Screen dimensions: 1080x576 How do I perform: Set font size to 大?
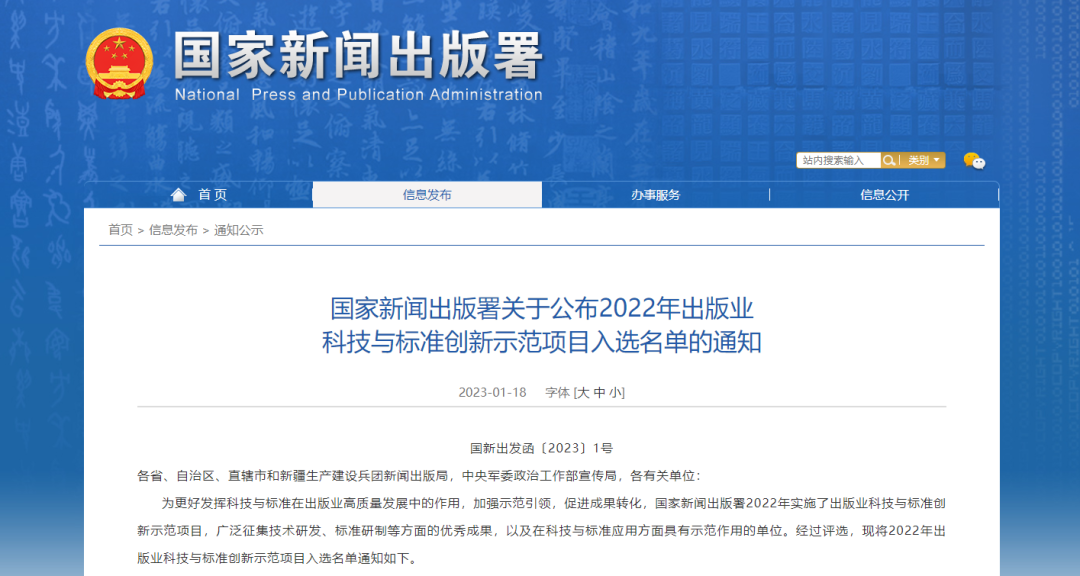583,393
